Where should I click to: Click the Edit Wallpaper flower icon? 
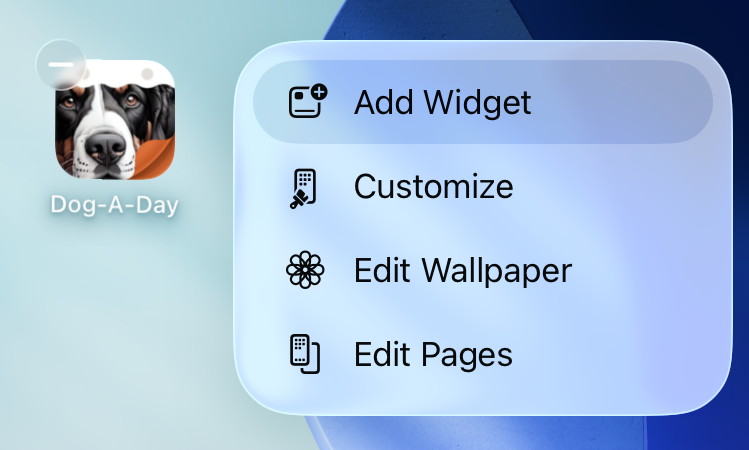(305, 269)
